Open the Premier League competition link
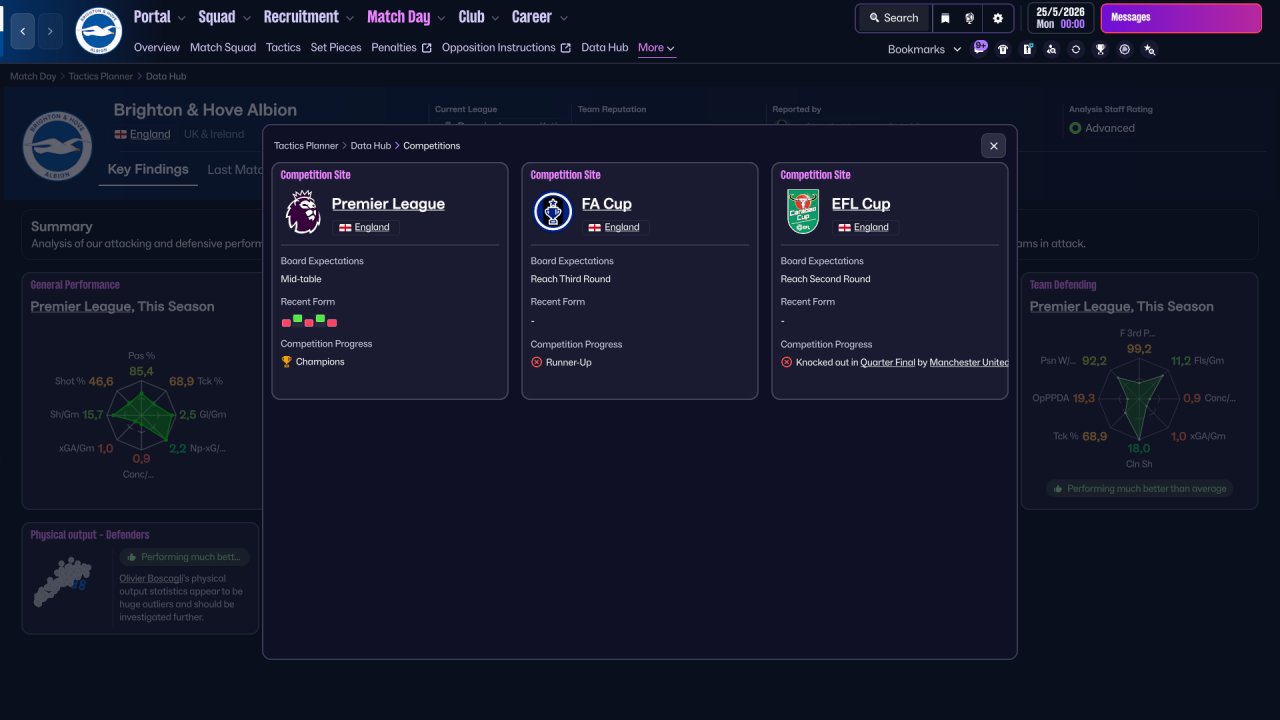Screen dimensions: 1280x720 [388, 204]
